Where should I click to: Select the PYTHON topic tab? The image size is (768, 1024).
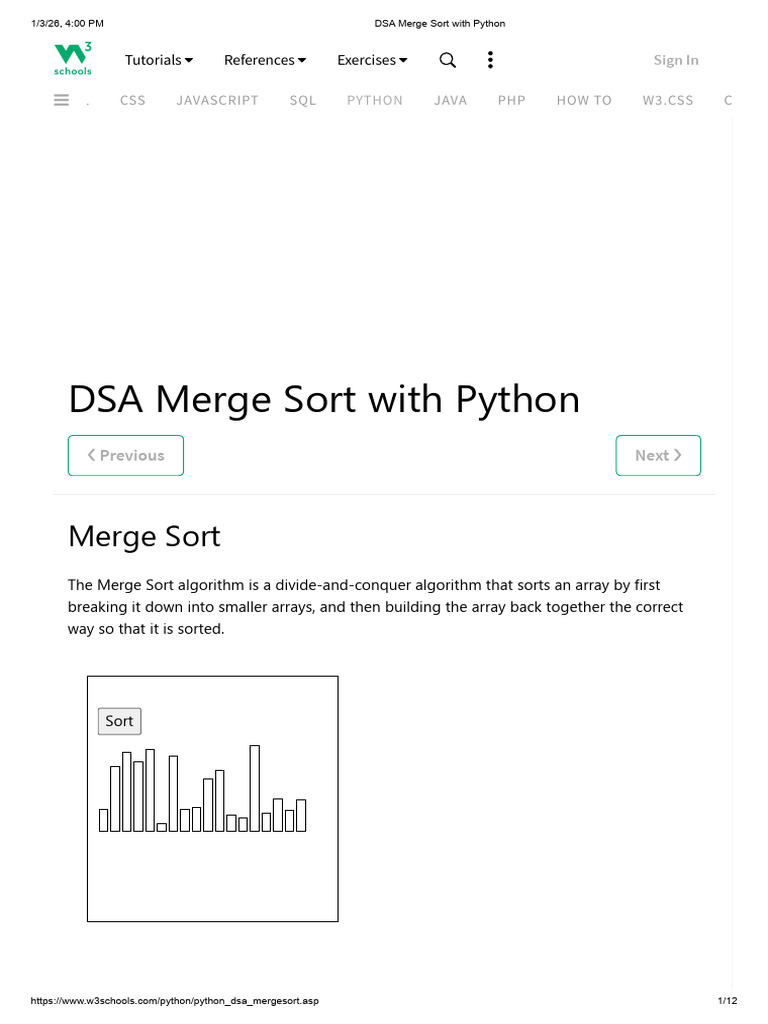[x=375, y=101]
